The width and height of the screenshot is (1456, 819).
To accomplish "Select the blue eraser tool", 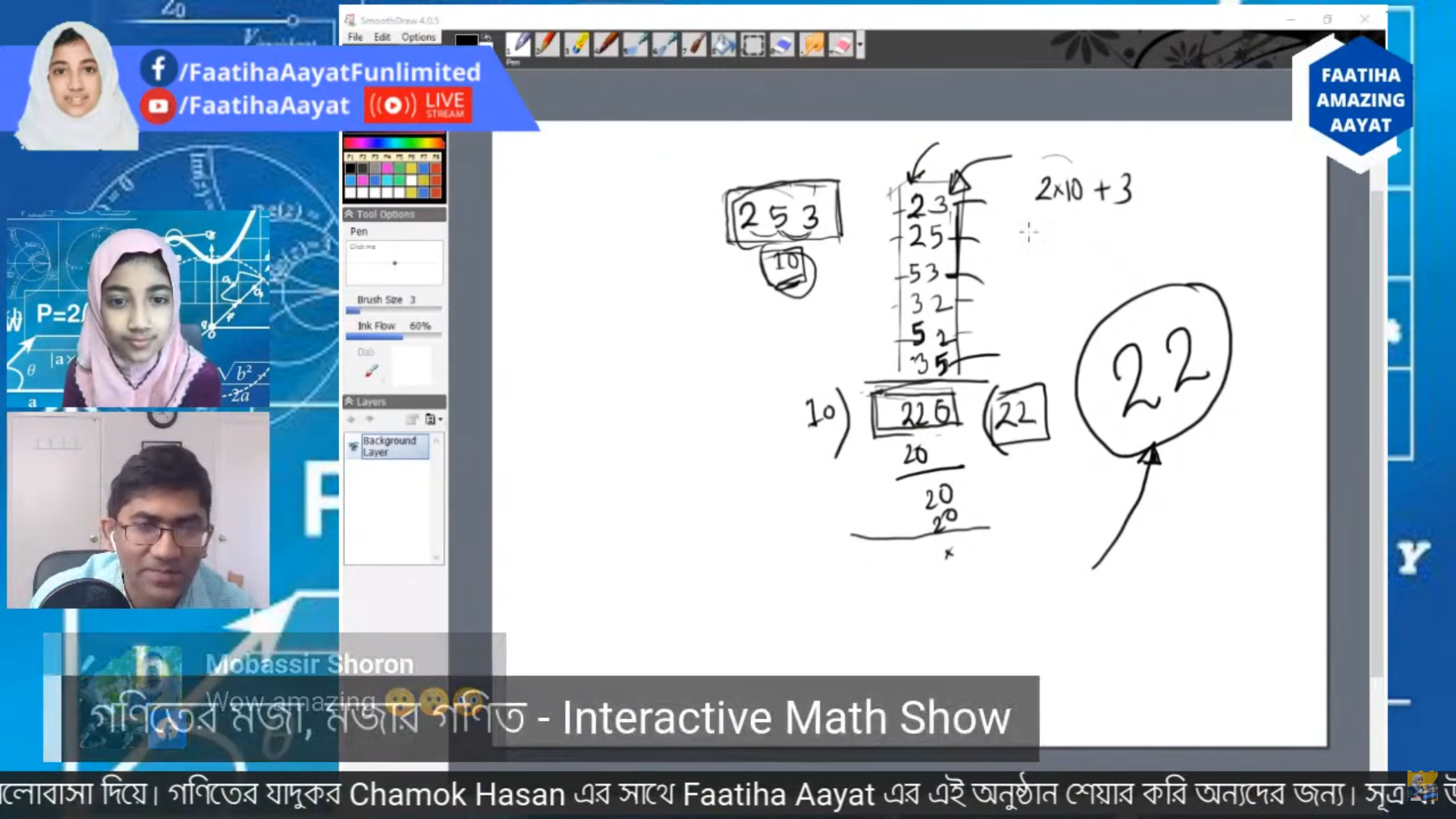I will pyautogui.click(x=782, y=44).
